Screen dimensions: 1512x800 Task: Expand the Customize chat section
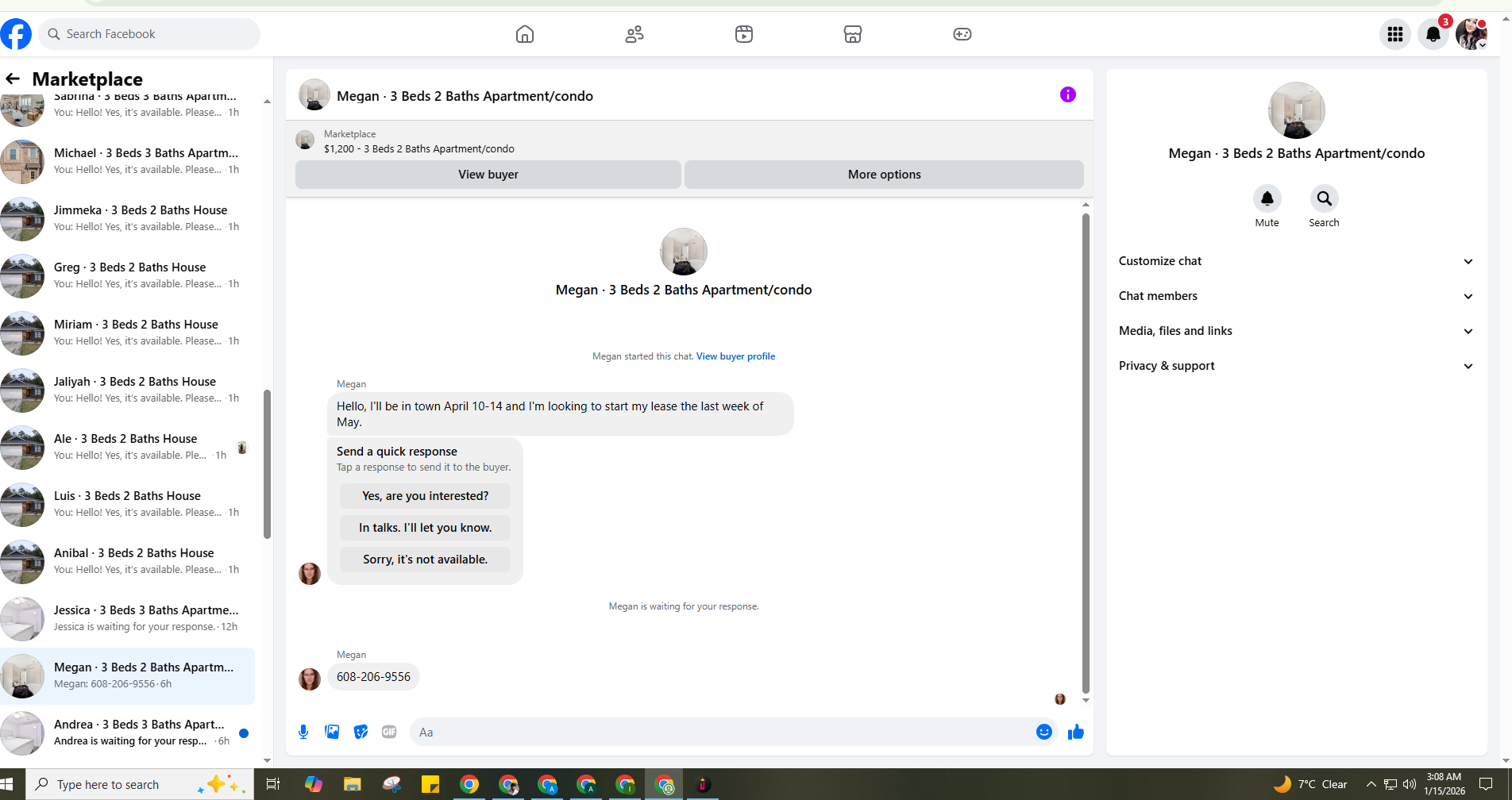coord(1297,261)
